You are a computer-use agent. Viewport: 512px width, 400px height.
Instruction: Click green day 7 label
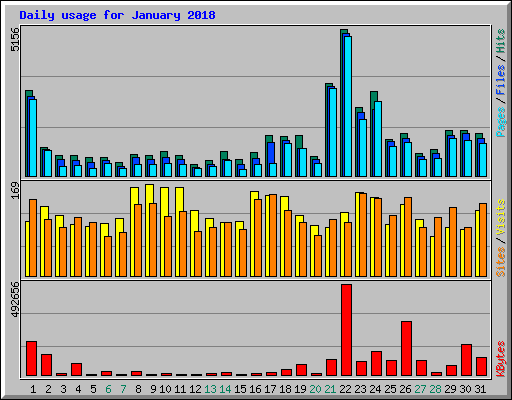pos(123,389)
